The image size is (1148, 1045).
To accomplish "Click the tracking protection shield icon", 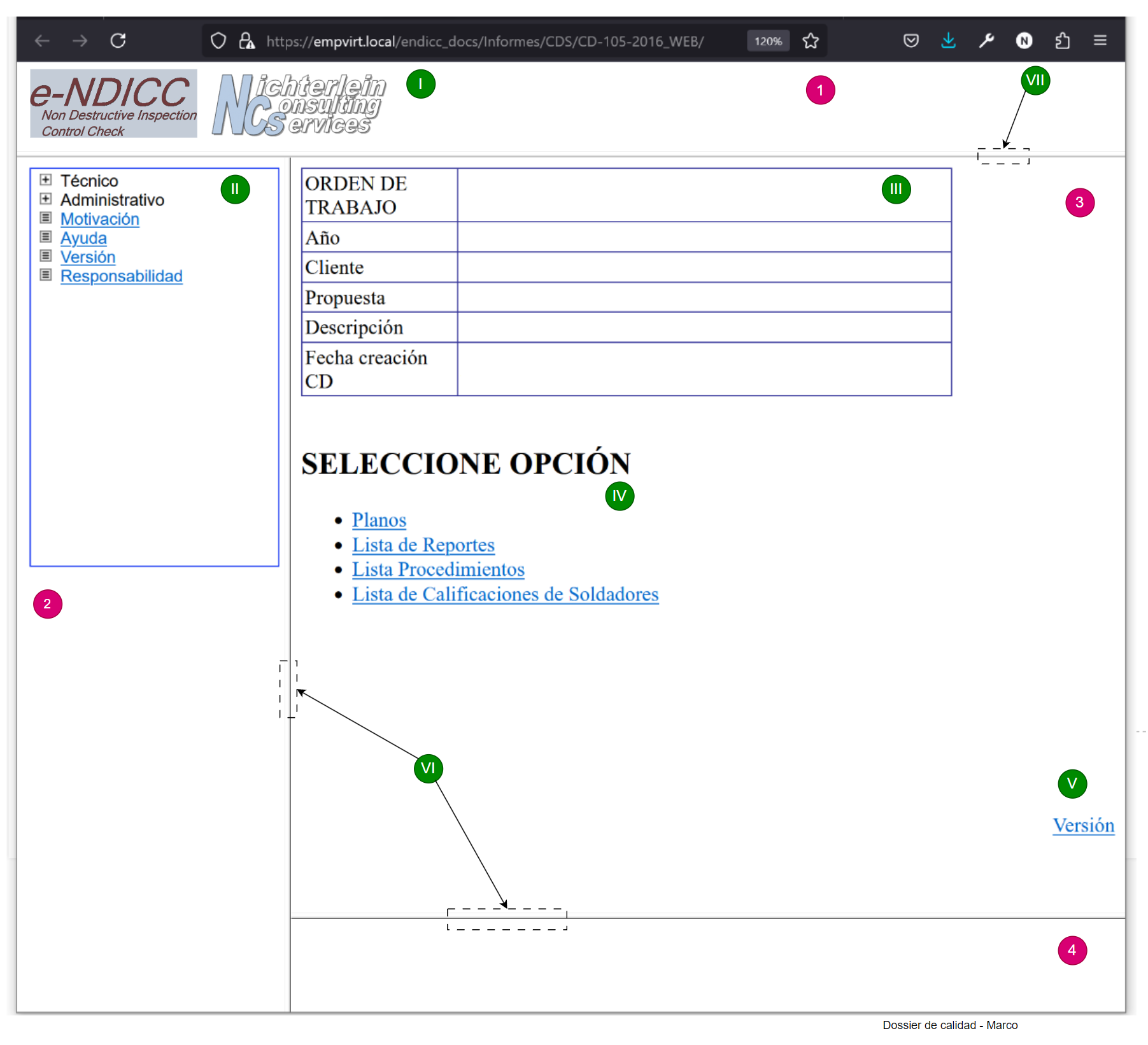I will tap(218, 41).
